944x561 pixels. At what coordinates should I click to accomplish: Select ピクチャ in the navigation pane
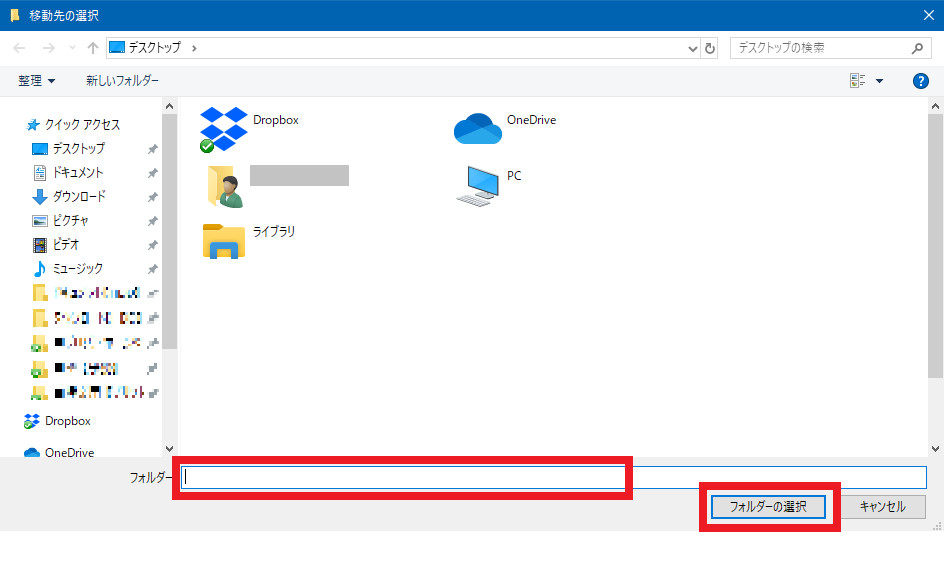[x=72, y=221]
